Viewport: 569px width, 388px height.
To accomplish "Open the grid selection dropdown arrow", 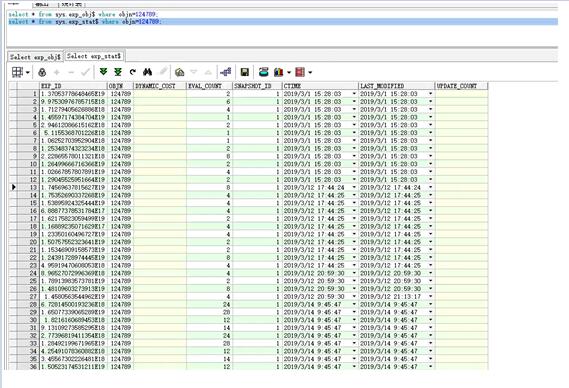I will pyautogui.click(x=28, y=73).
